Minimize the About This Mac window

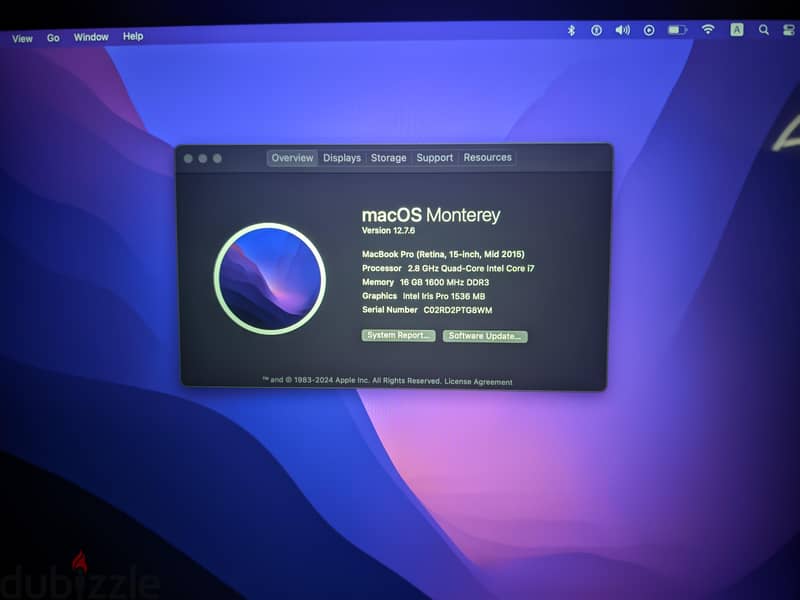pos(203,159)
